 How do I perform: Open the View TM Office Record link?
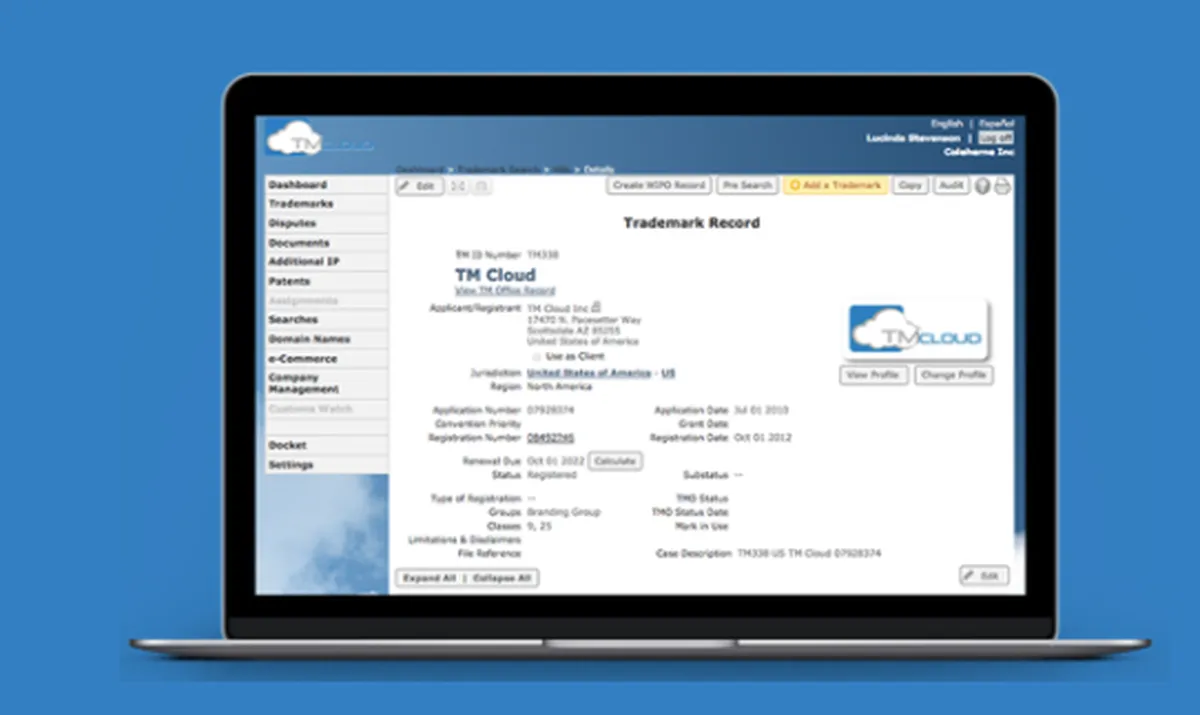pyautogui.click(x=505, y=291)
